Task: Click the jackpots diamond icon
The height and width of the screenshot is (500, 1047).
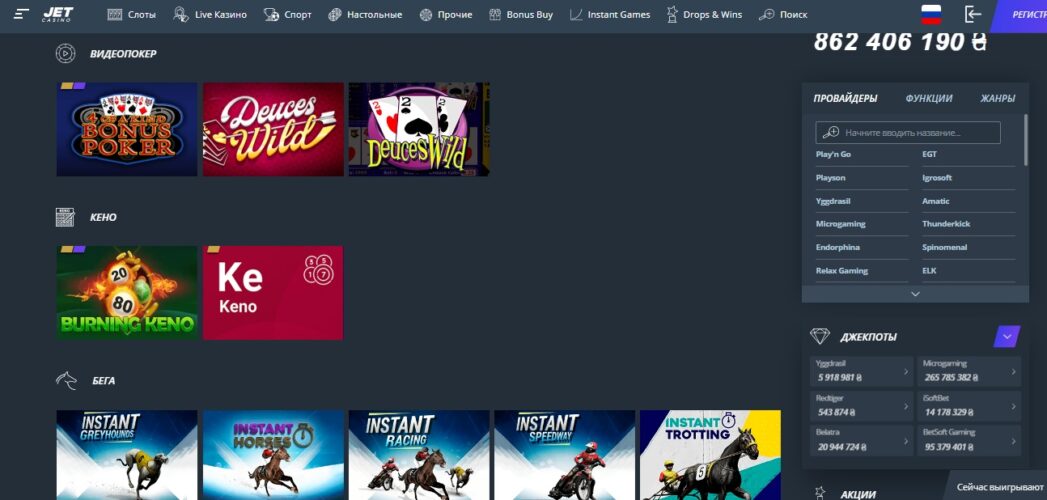Action: coord(820,337)
